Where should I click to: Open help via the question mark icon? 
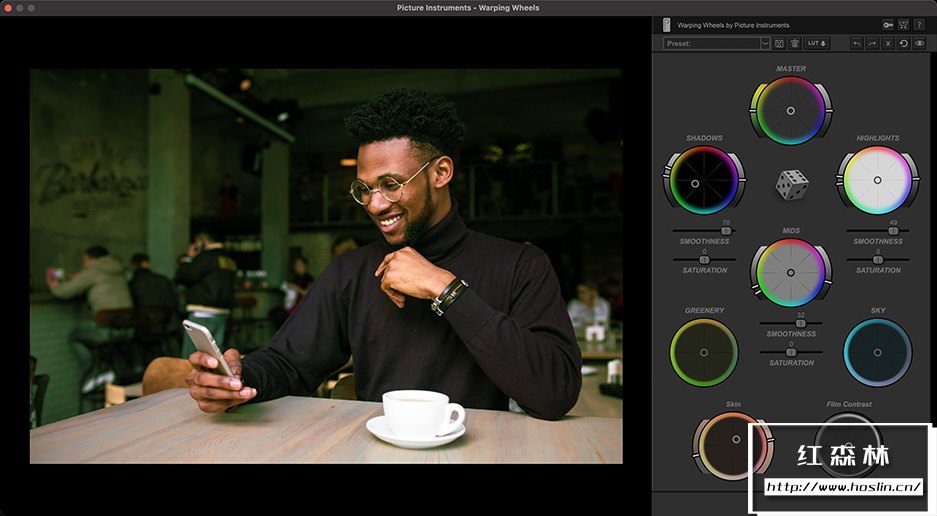pos(919,25)
